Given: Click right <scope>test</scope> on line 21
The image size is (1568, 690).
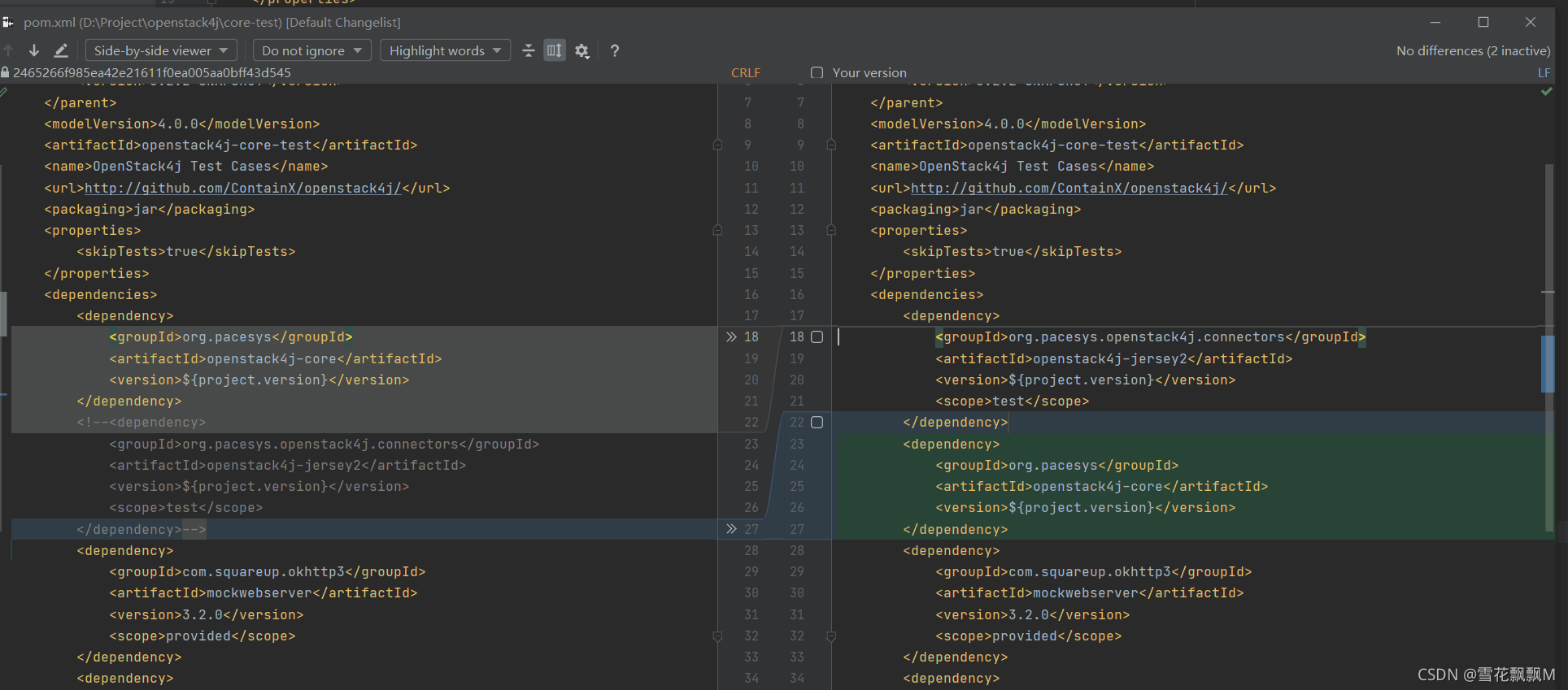Looking at the screenshot, I should click(1013, 401).
